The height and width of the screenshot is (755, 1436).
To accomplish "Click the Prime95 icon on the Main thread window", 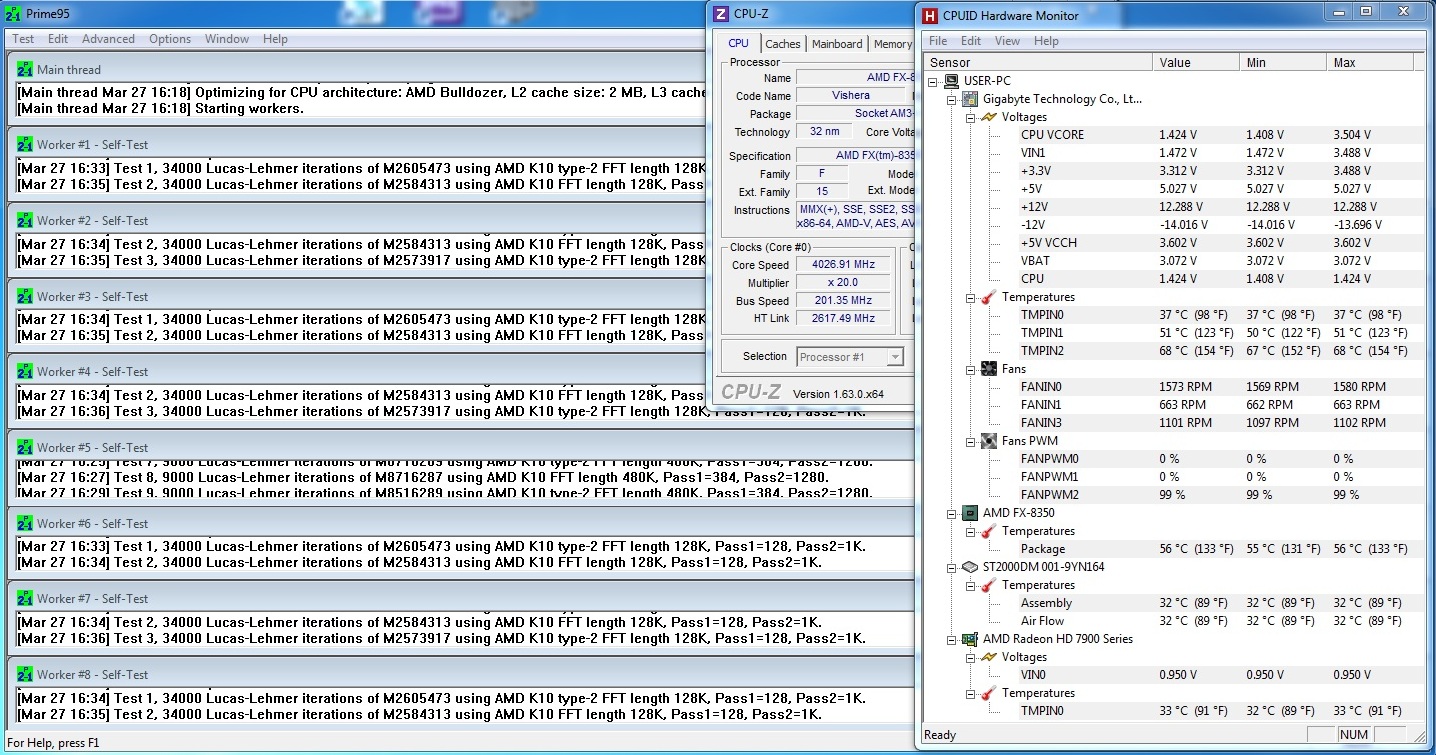I will pos(25,69).
